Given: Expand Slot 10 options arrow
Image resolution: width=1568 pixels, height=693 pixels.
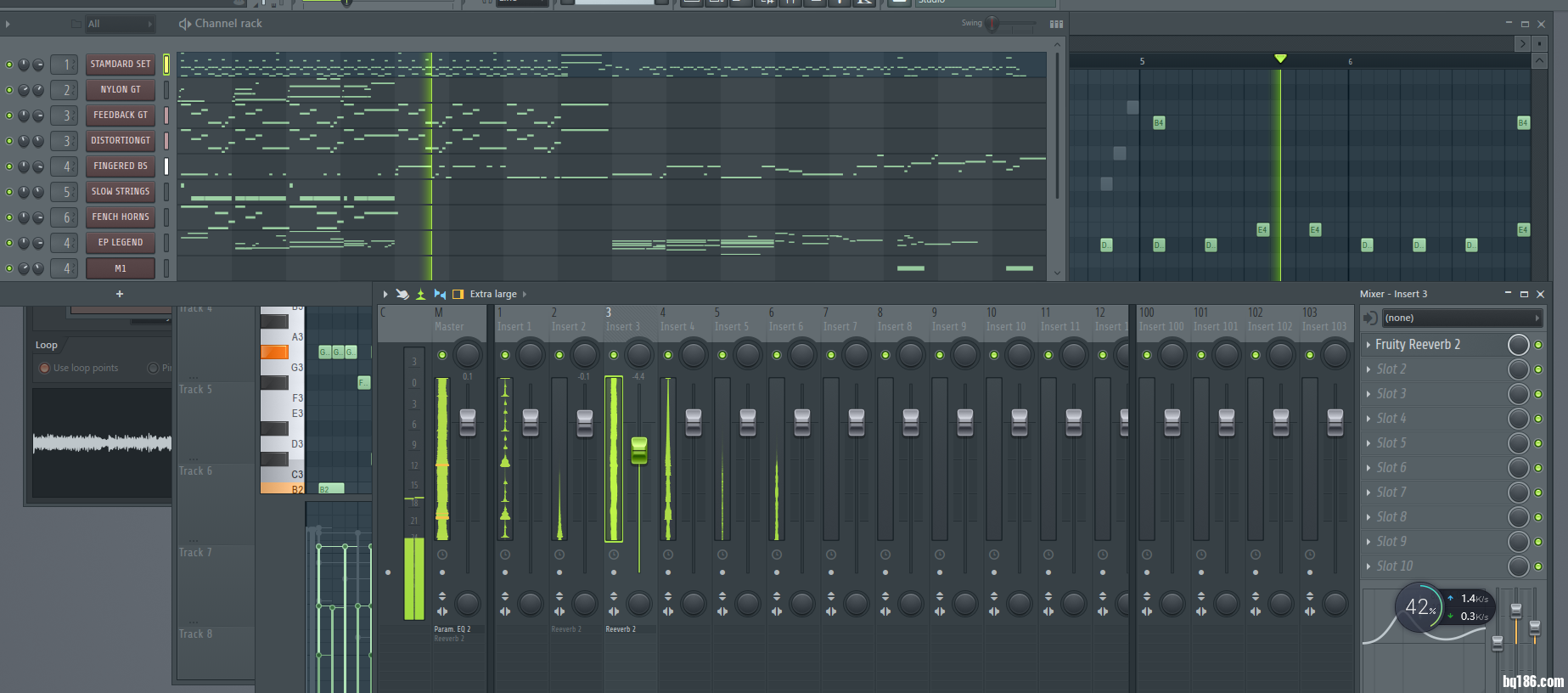Looking at the screenshot, I should point(1368,566).
